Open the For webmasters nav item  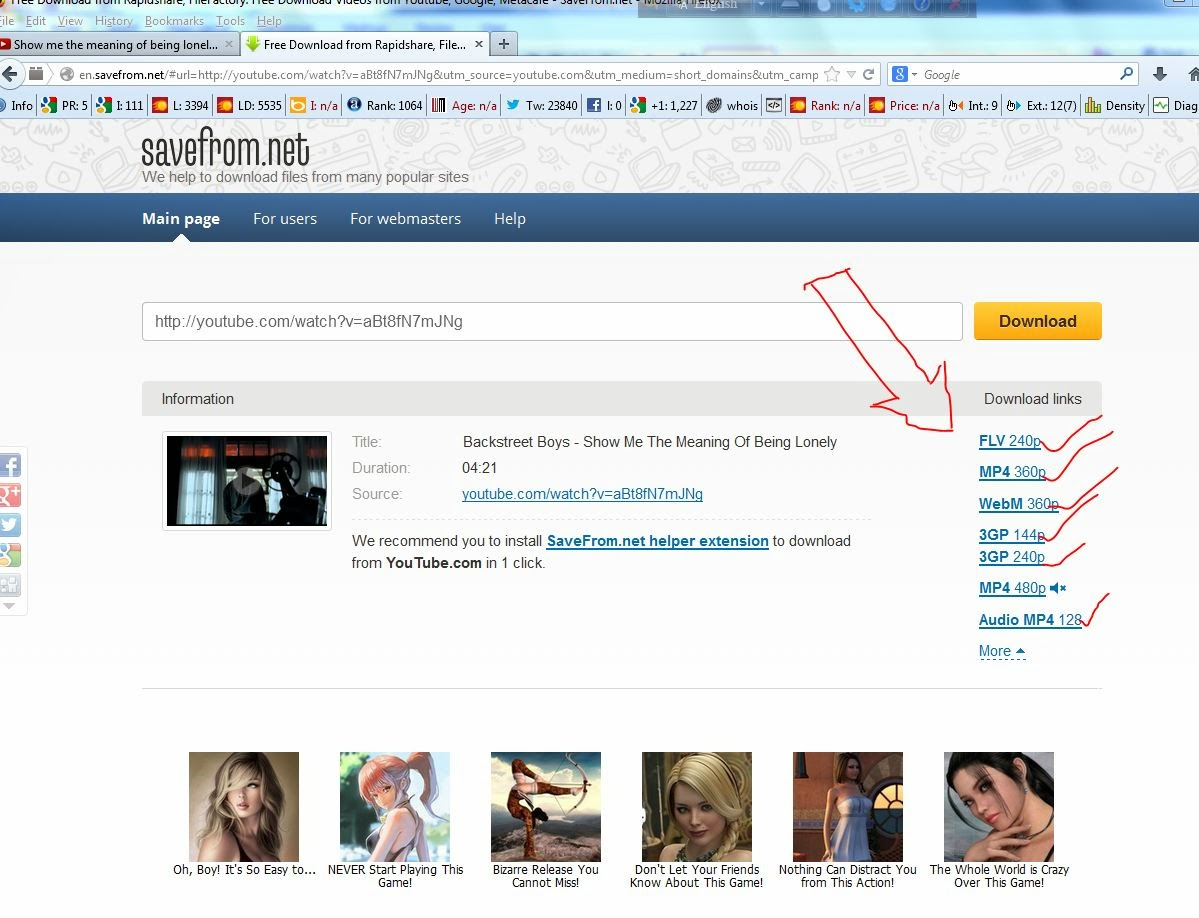click(405, 219)
